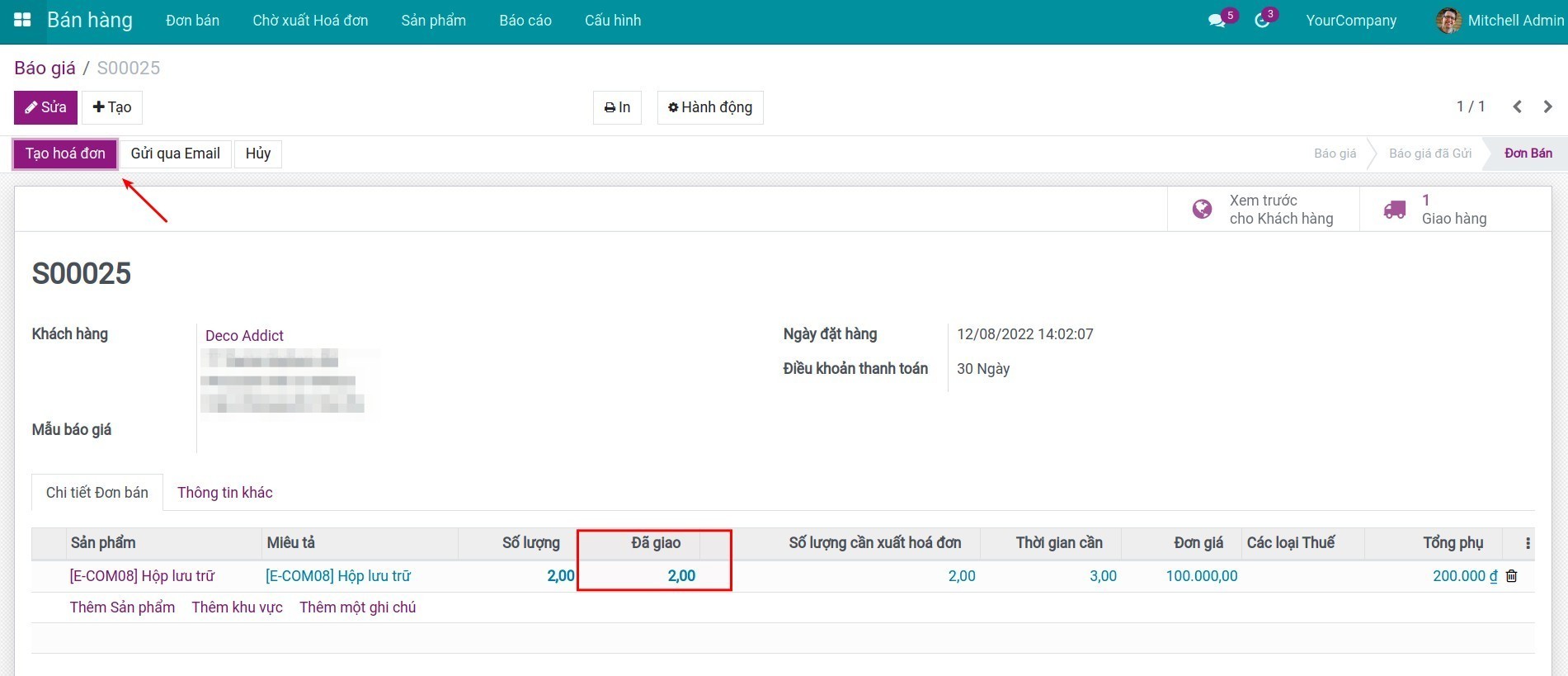Image resolution: width=1568 pixels, height=676 pixels.
Task: Click description cell [E-COM08] Hộp lưu trữ
Action: point(338,576)
